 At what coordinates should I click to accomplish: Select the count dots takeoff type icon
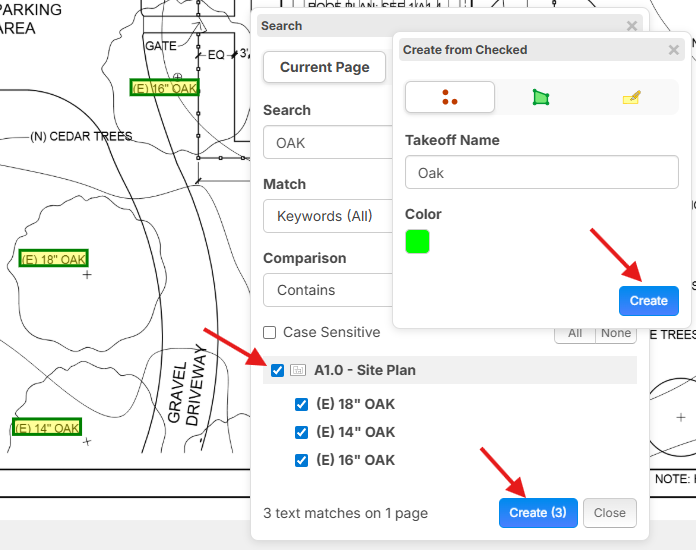[450, 97]
